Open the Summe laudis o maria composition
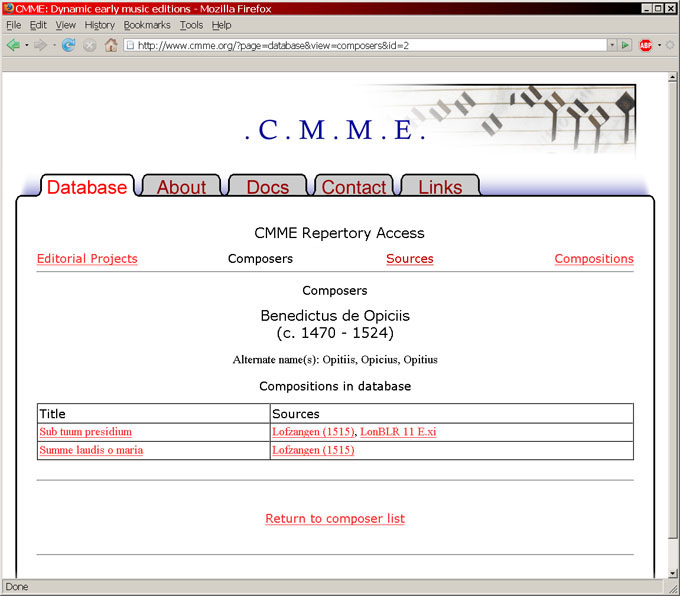Screen dimensions: 680x596 coord(91,450)
